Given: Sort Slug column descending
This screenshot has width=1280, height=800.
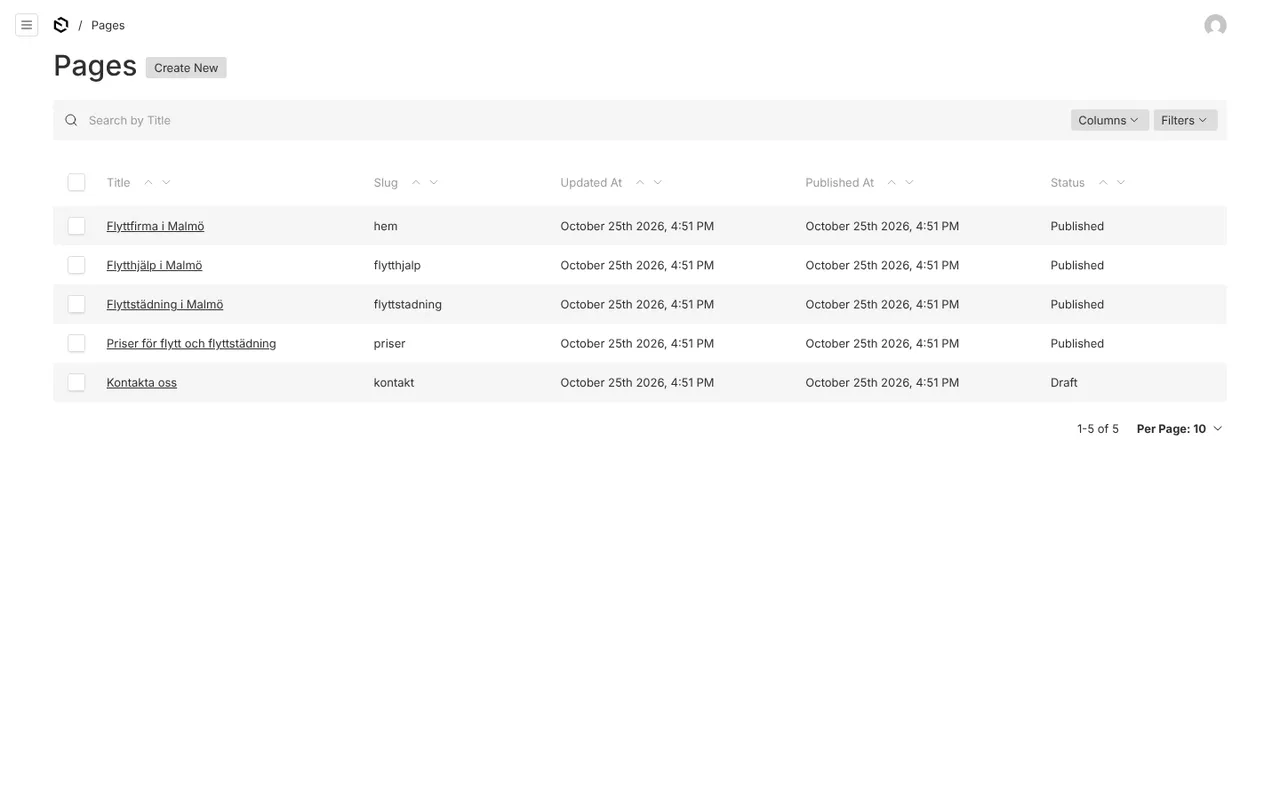Looking at the screenshot, I should tap(434, 182).
